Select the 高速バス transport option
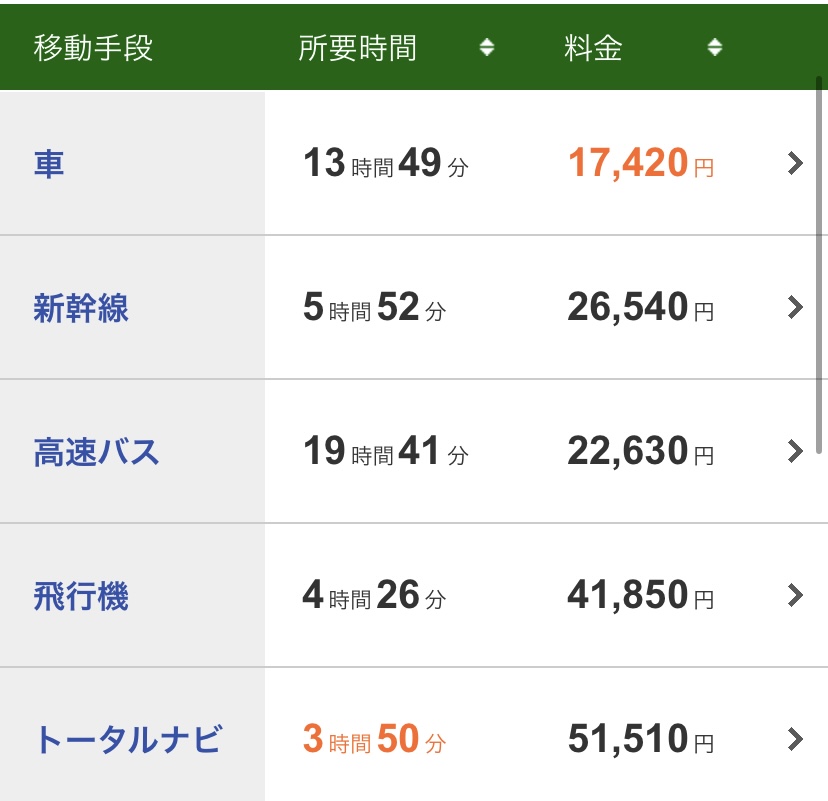This screenshot has width=828, height=801. click(x=96, y=452)
